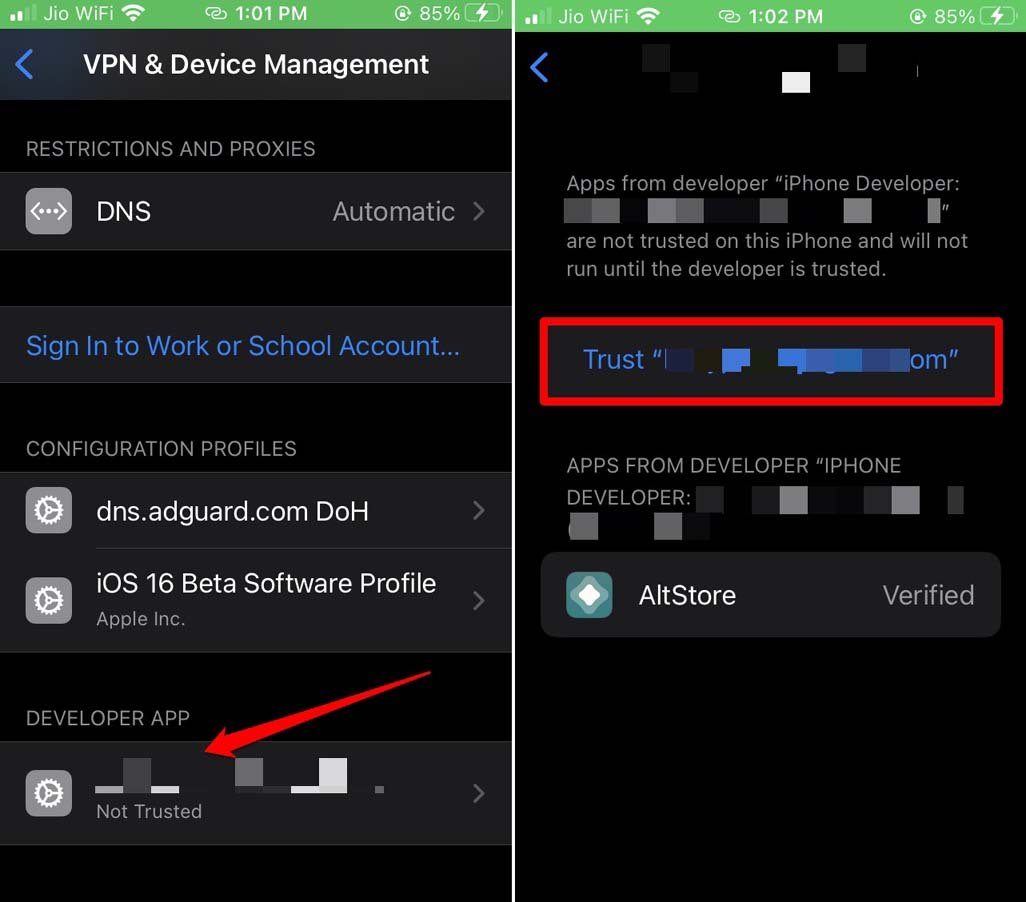Open chevron on dns.adguard.com DoH row
Image resolution: width=1026 pixels, height=902 pixels.
pyautogui.click(x=479, y=510)
